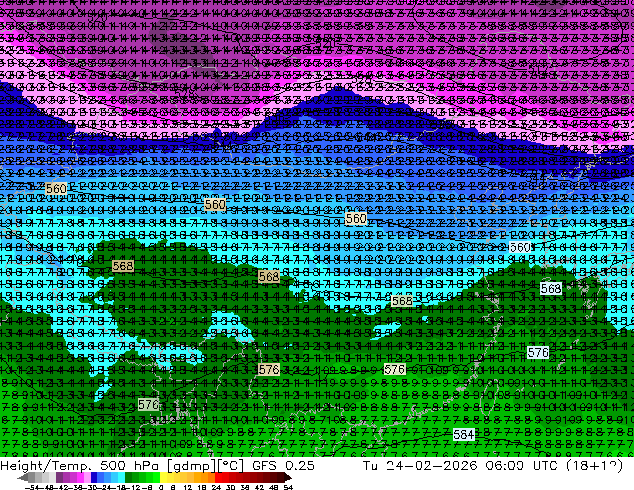Image resolution: width=634 pixels, height=490 pixels.
Task: Click the '[gdmp]' unit label
Action: pyautogui.click(x=192, y=466)
